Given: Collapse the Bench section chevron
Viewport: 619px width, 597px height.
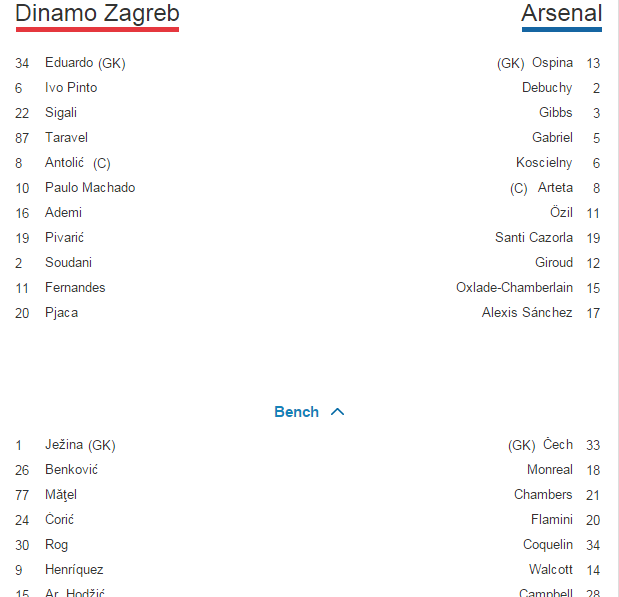Looking at the screenshot, I should (x=337, y=412).
